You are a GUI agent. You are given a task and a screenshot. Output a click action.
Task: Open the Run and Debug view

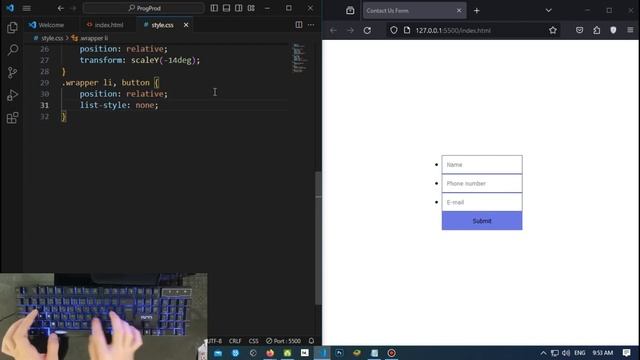12,95
